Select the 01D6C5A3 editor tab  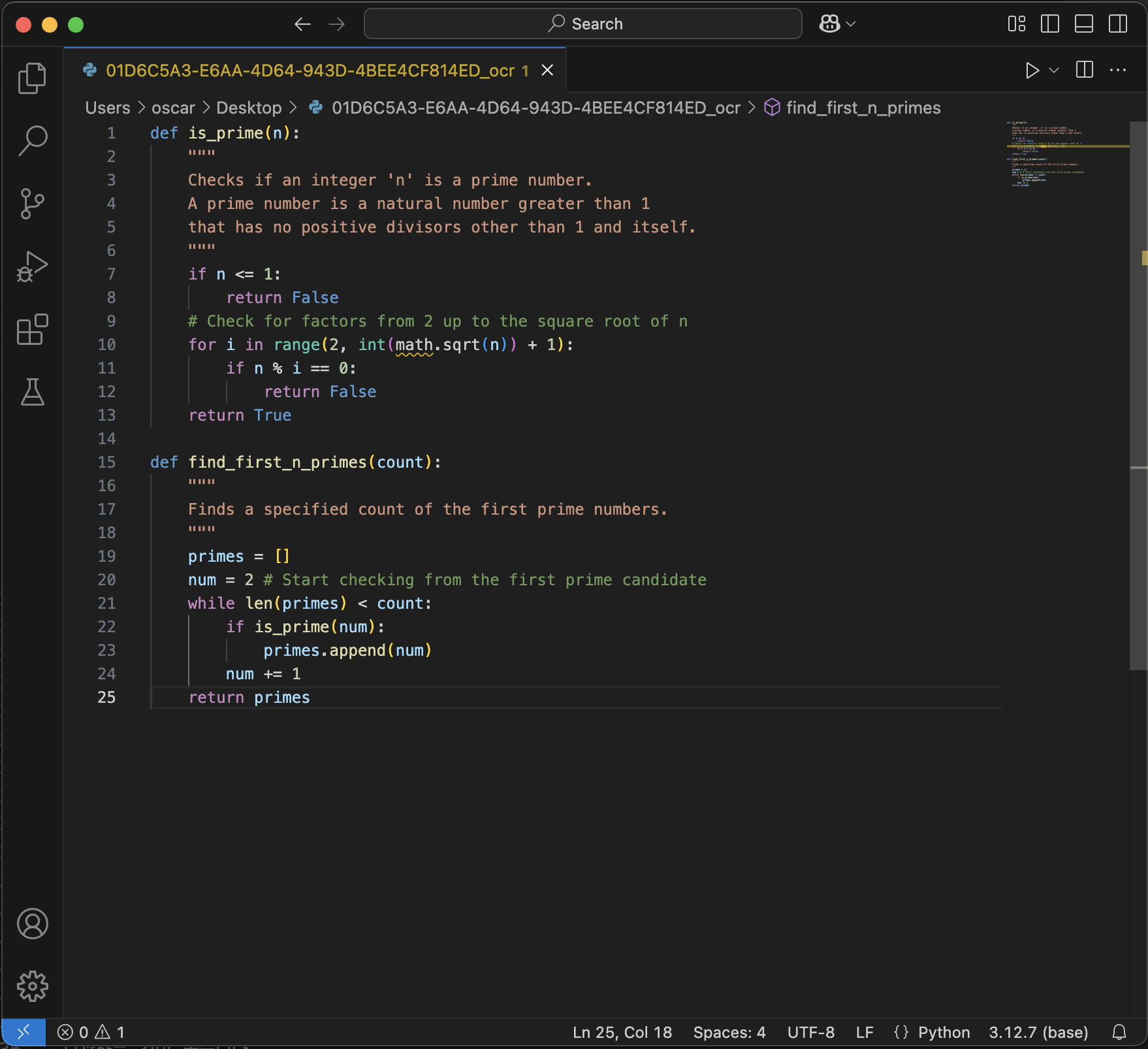click(x=307, y=70)
